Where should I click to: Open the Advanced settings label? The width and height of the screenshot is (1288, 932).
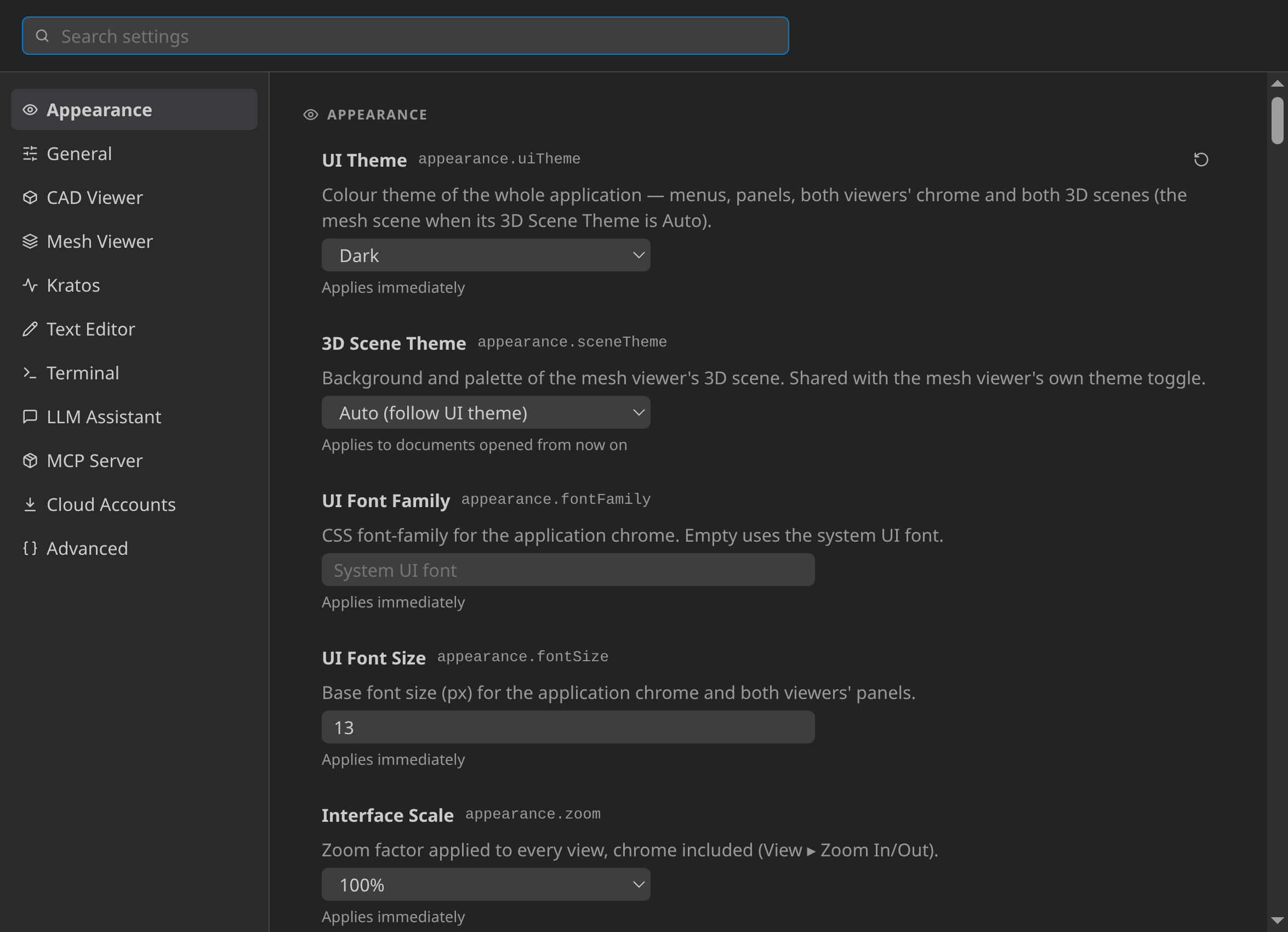88,549
